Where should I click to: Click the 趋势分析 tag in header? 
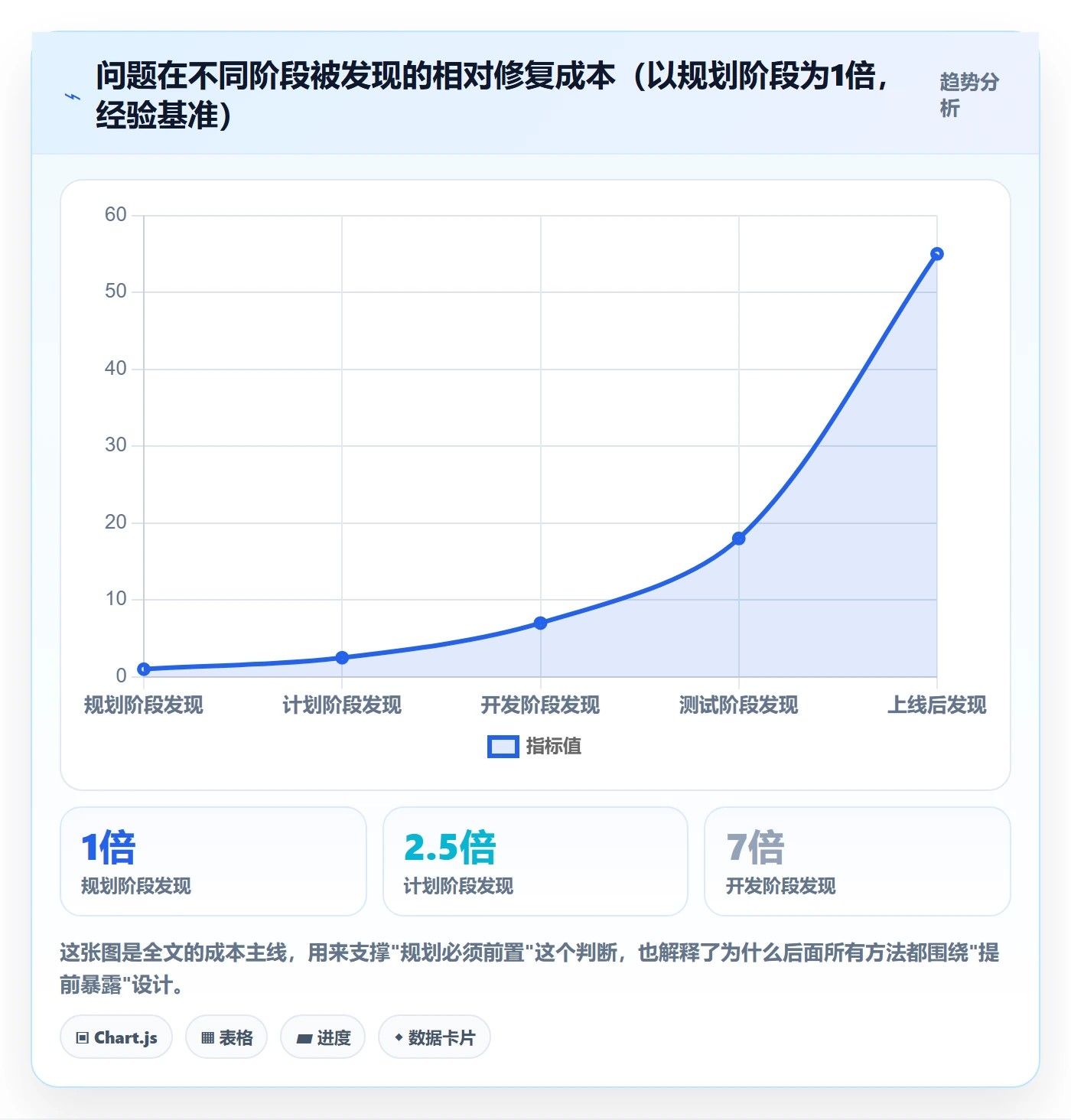point(969,95)
